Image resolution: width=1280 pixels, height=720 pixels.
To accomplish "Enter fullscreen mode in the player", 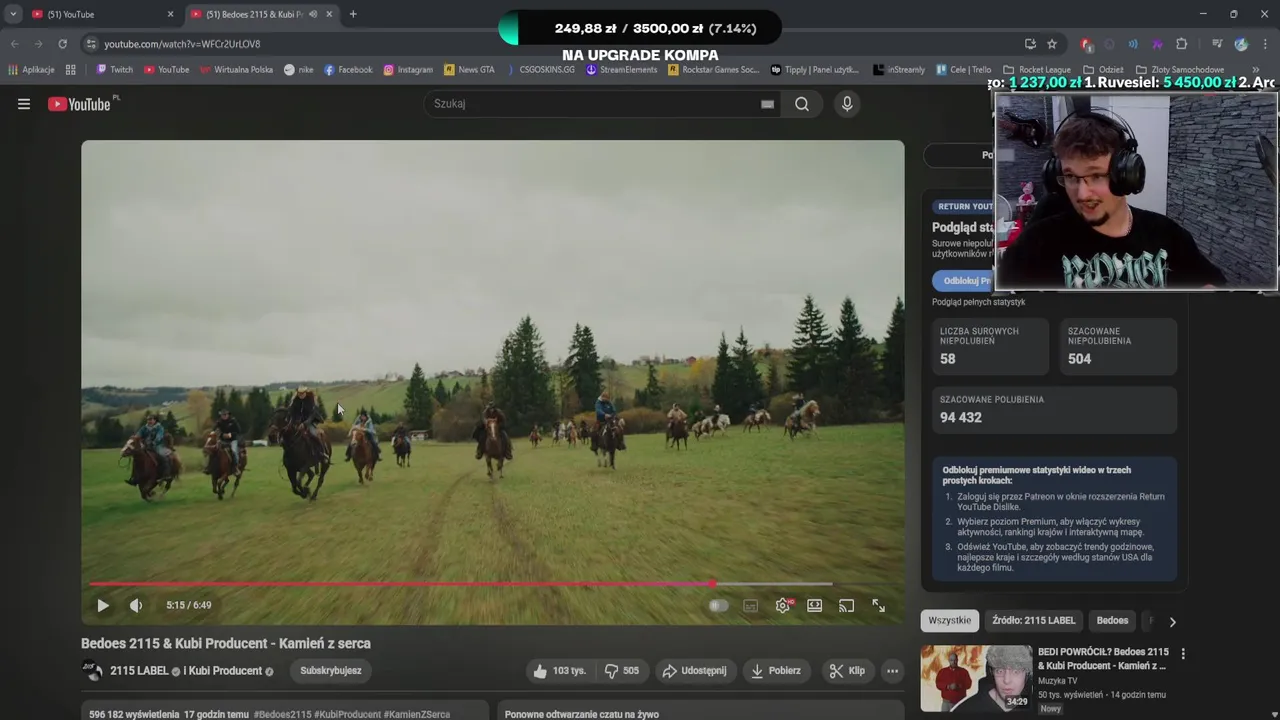I will (878, 605).
